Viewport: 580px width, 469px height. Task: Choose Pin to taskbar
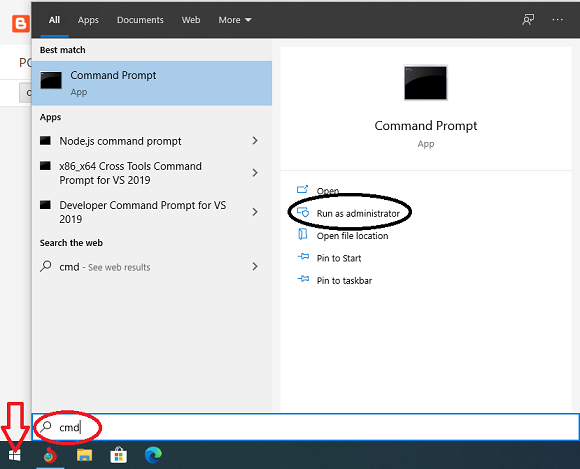[x=344, y=280]
